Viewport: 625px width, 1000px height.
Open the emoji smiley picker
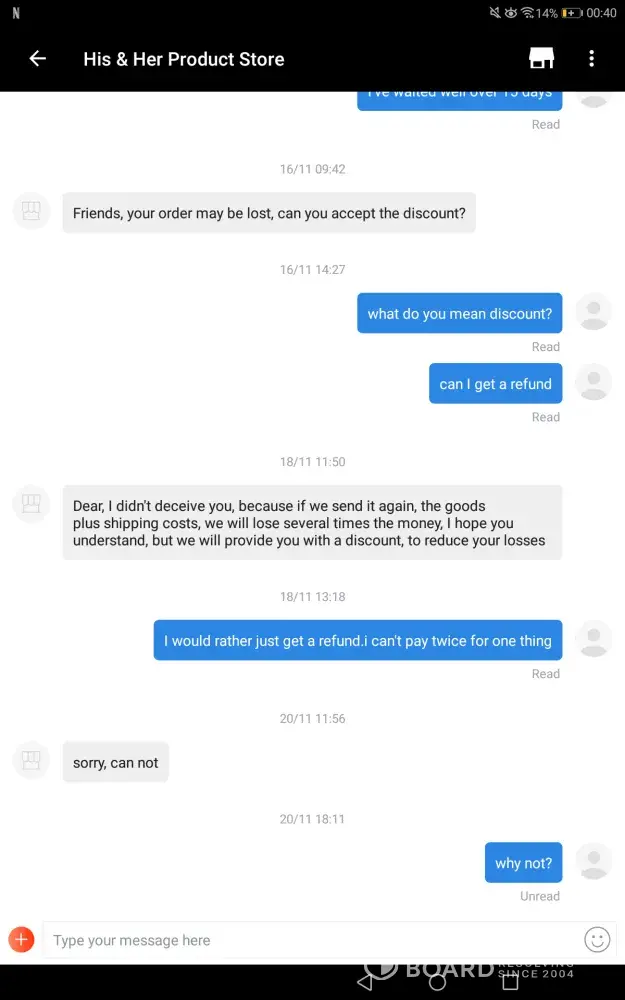[x=597, y=940]
